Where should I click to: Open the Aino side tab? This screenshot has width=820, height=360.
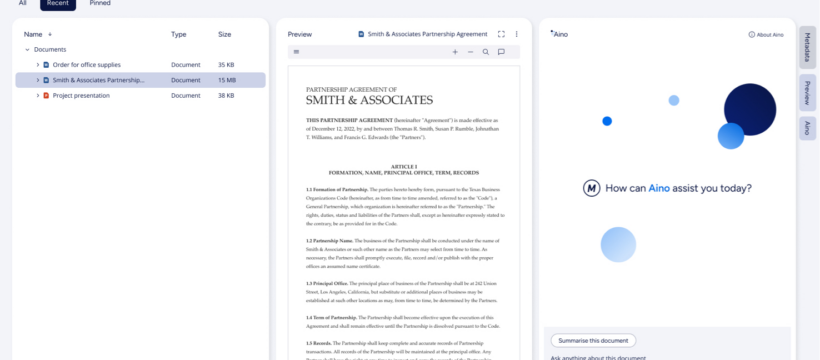(807, 128)
